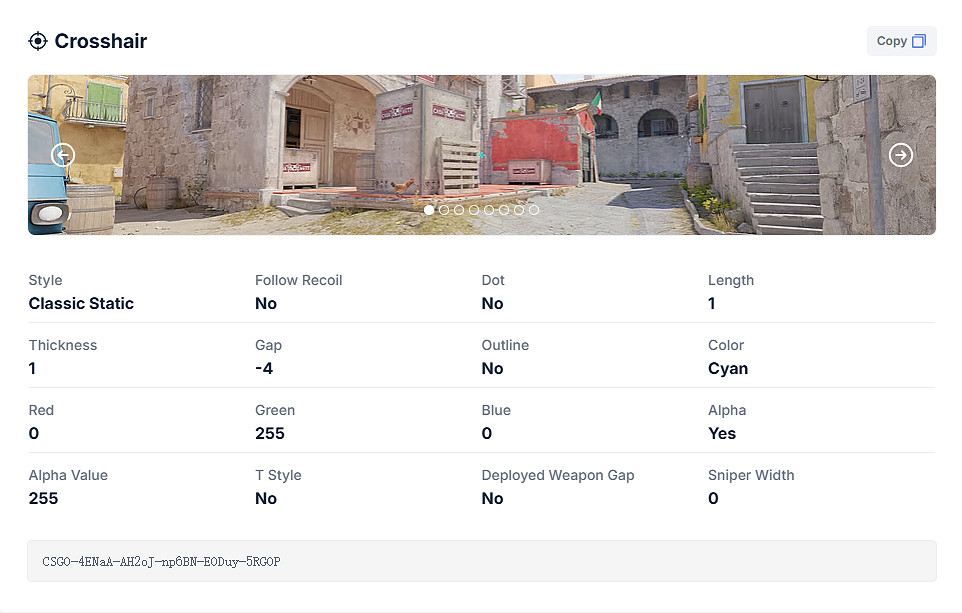Screen dimensions: 962x613
Task: Click the Alpha Value 255 text
Action: (x=44, y=499)
